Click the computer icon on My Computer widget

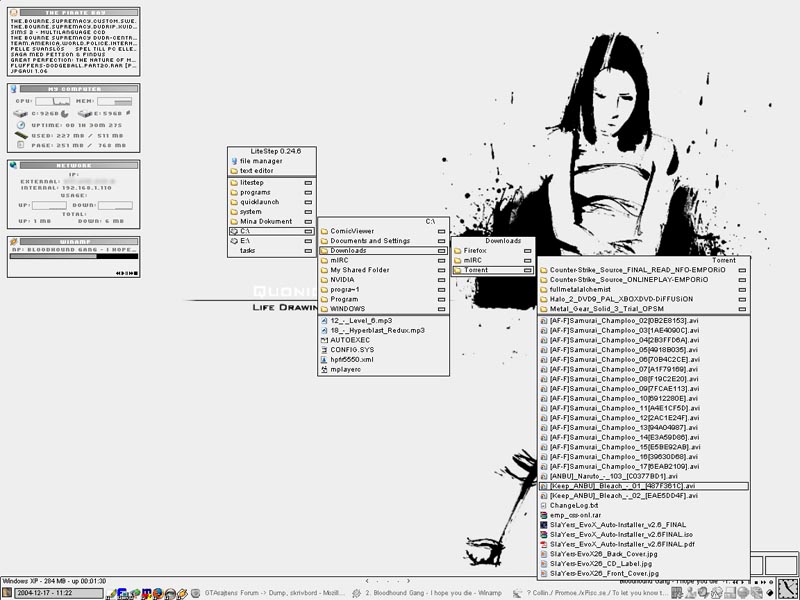pyautogui.click(x=13, y=89)
